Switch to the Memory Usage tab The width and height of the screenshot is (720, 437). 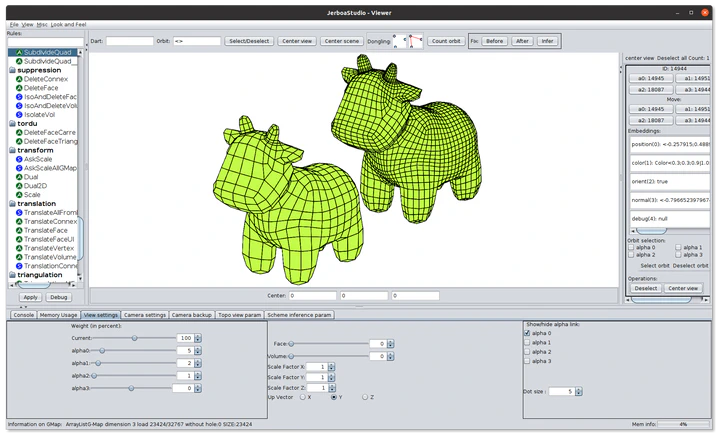tap(58, 315)
